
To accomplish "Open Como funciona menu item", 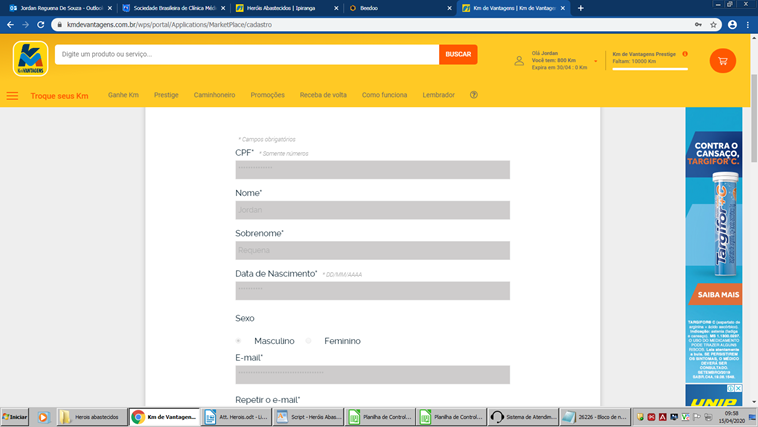I will [384, 95].
